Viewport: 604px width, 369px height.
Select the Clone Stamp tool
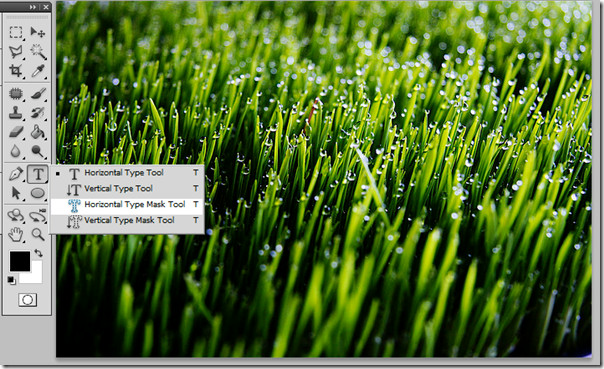click(16, 113)
